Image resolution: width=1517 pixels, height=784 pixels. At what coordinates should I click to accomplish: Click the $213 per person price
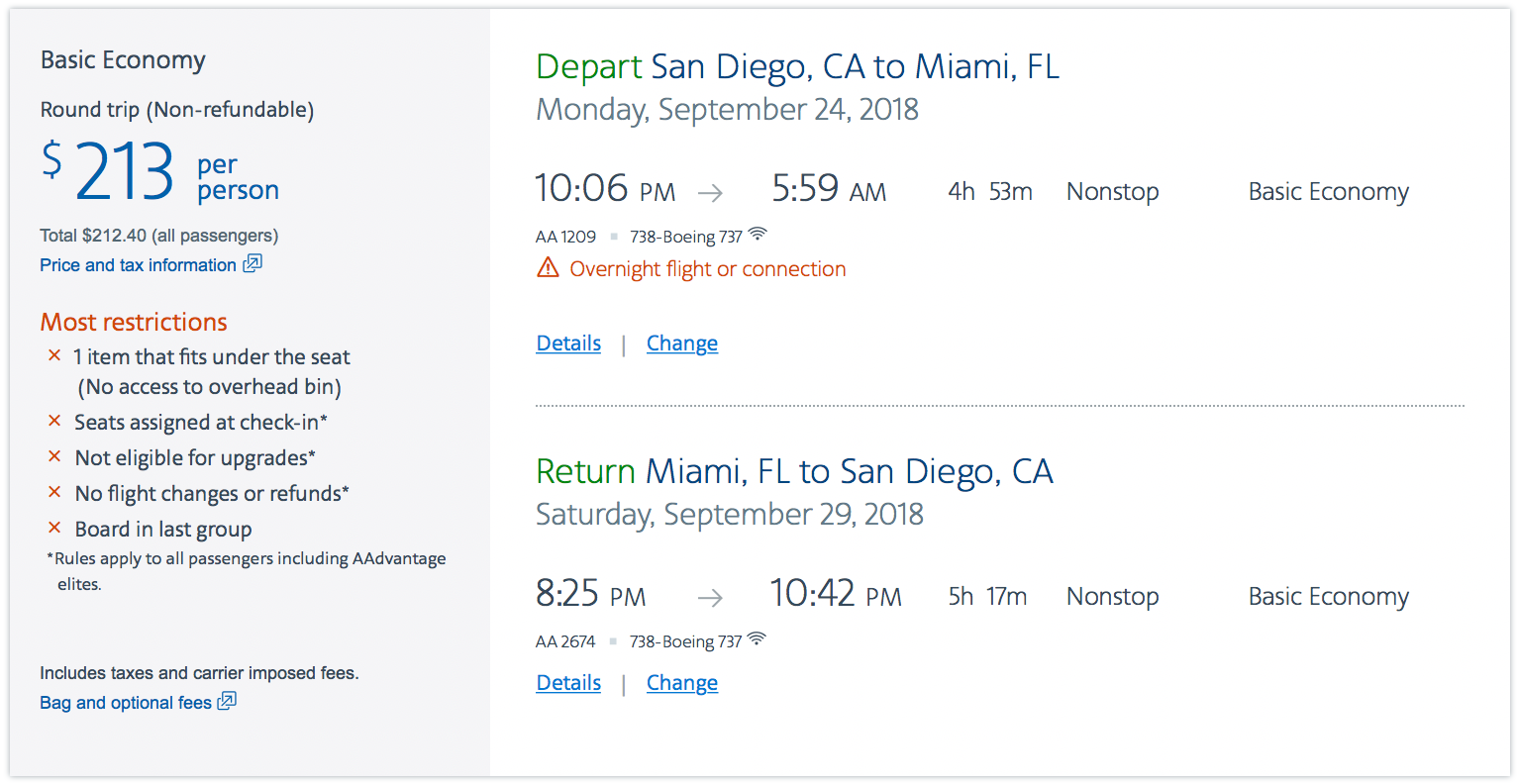[159, 171]
